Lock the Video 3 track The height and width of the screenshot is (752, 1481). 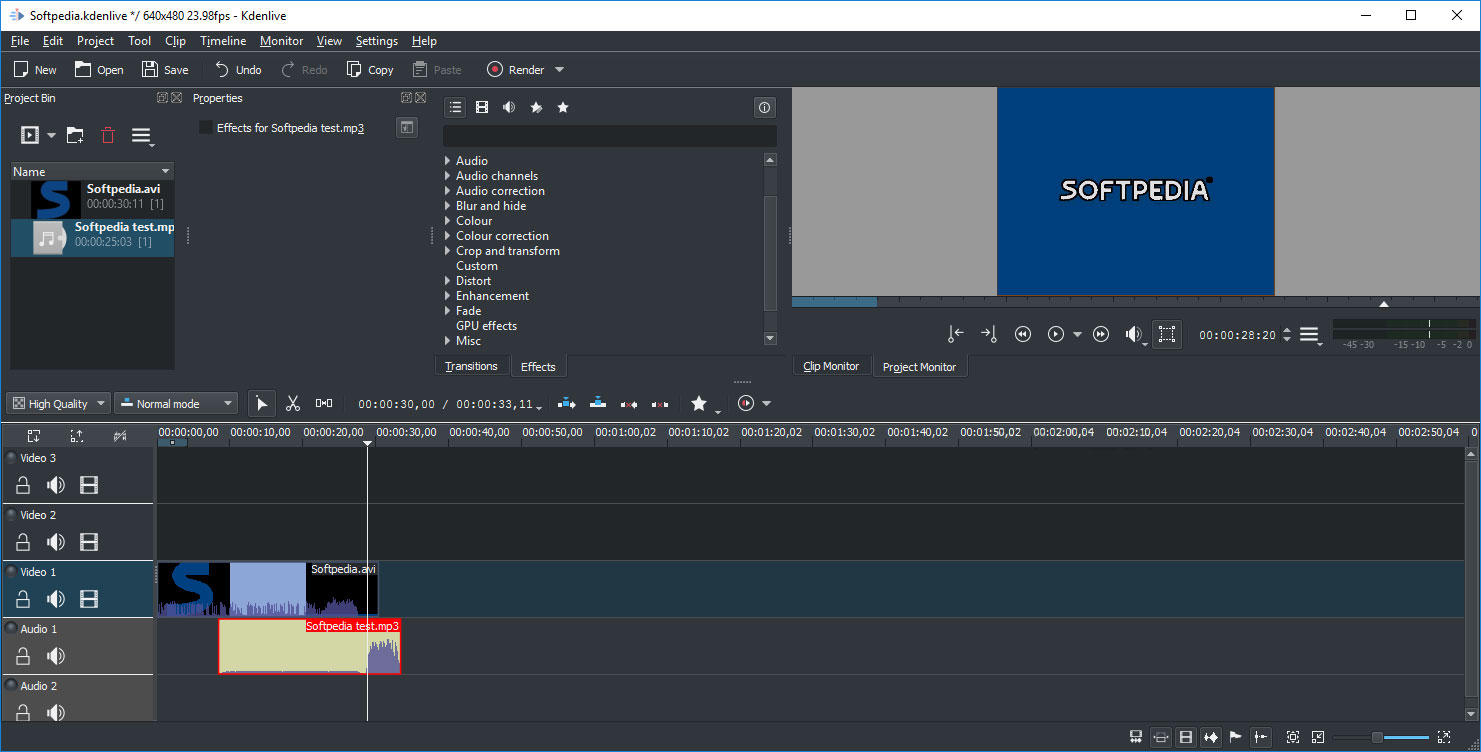(23, 485)
